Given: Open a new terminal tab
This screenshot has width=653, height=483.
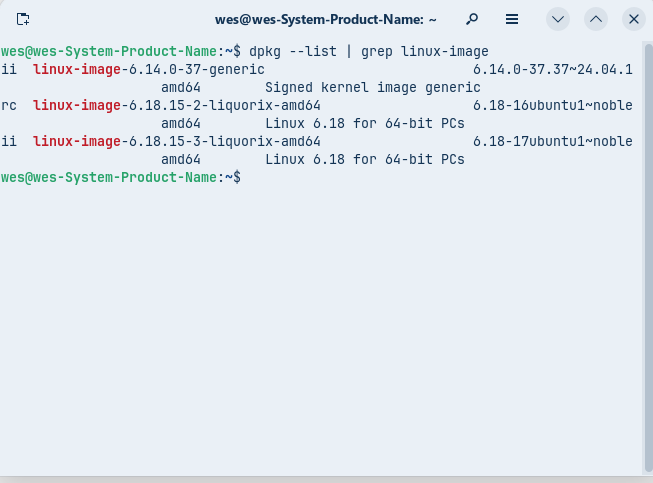Looking at the screenshot, I should [x=23, y=19].
